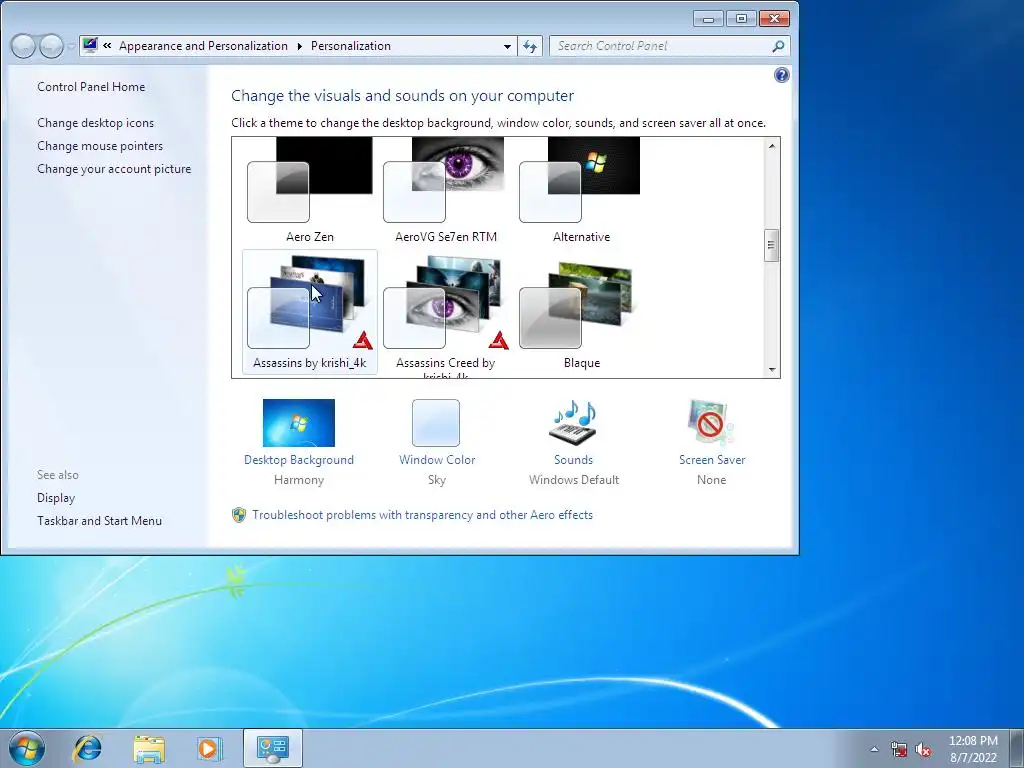The image size is (1024, 768).
Task: Click Appearance and Personalization breadcrumb
Action: click(x=203, y=46)
